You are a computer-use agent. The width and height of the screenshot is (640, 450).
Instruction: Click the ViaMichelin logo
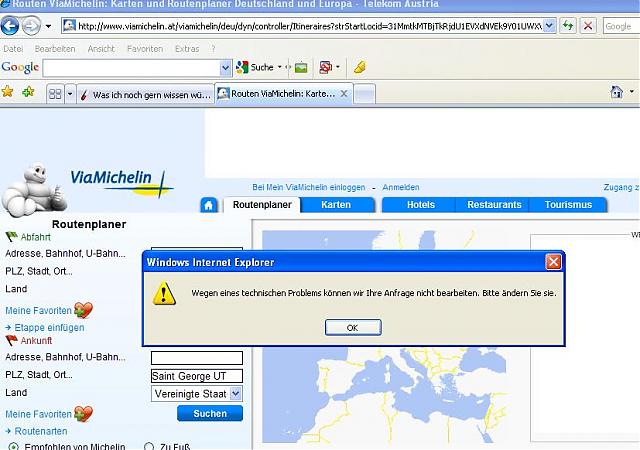click(x=121, y=183)
